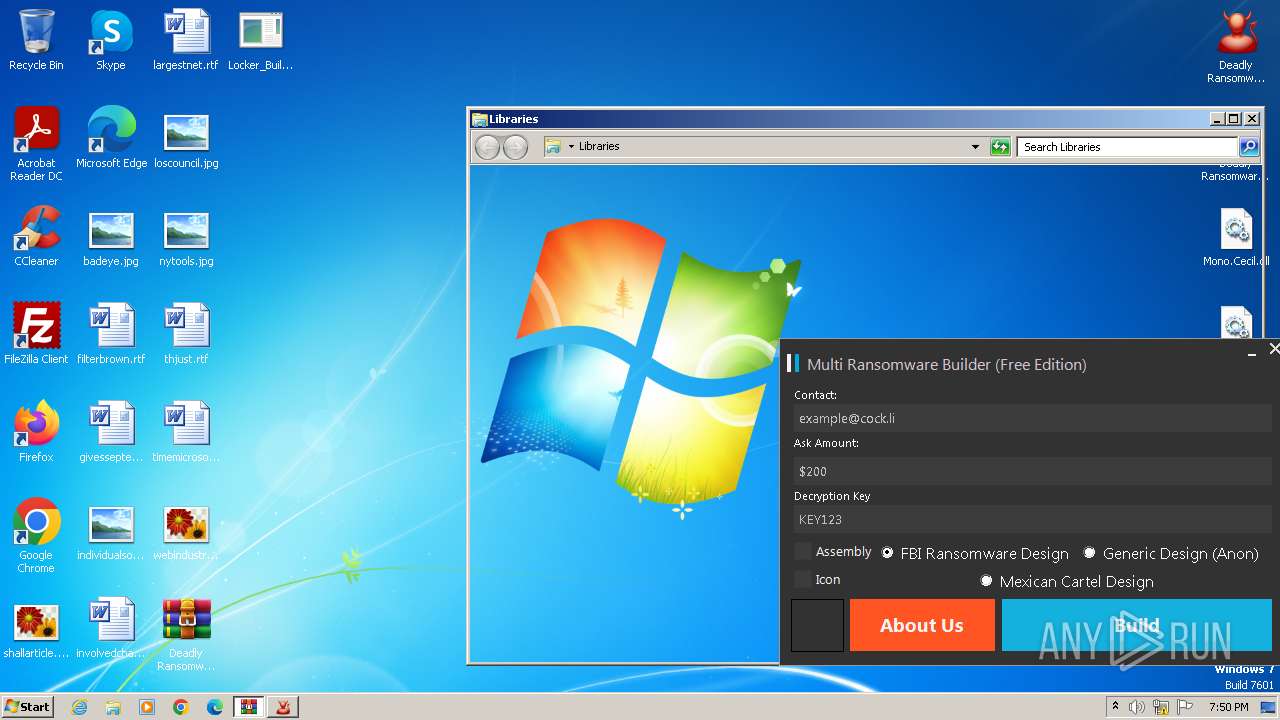Screen dimensions: 1280x720
Task: Click the Search Libraries magnifier button
Action: click(x=1249, y=147)
